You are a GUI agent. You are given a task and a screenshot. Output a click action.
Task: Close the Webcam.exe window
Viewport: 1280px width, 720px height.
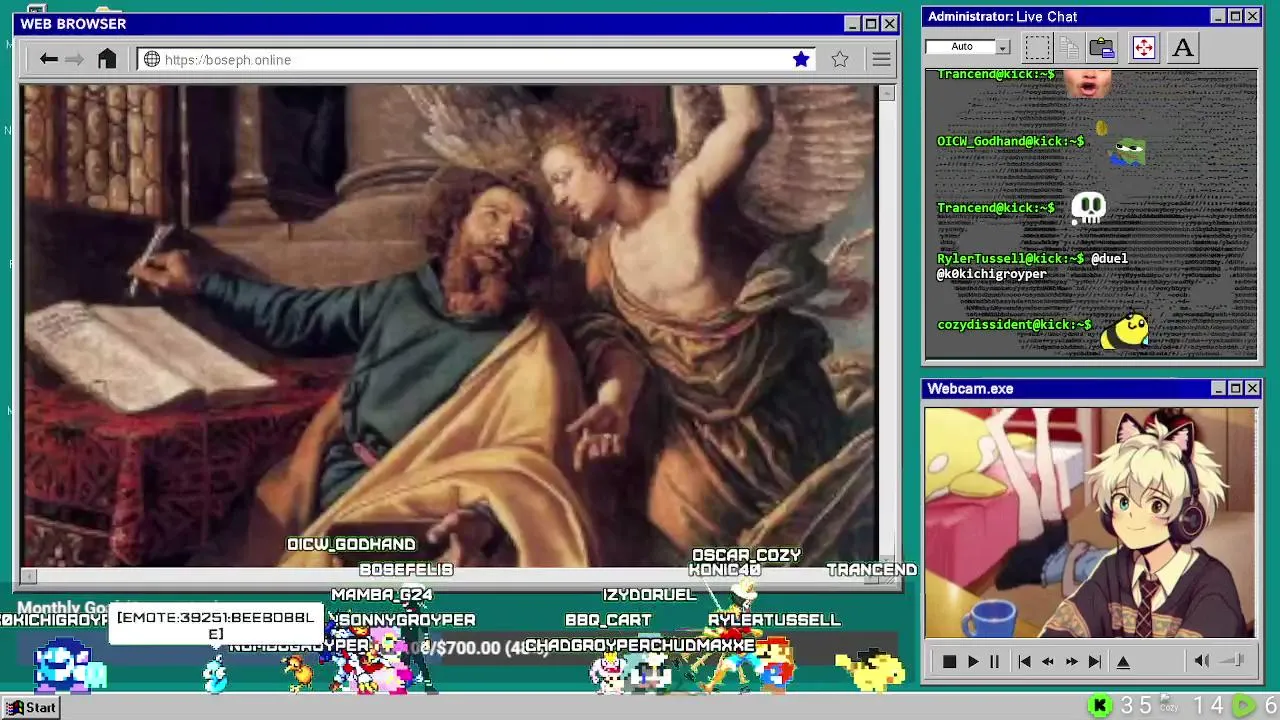(x=1252, y=388)
